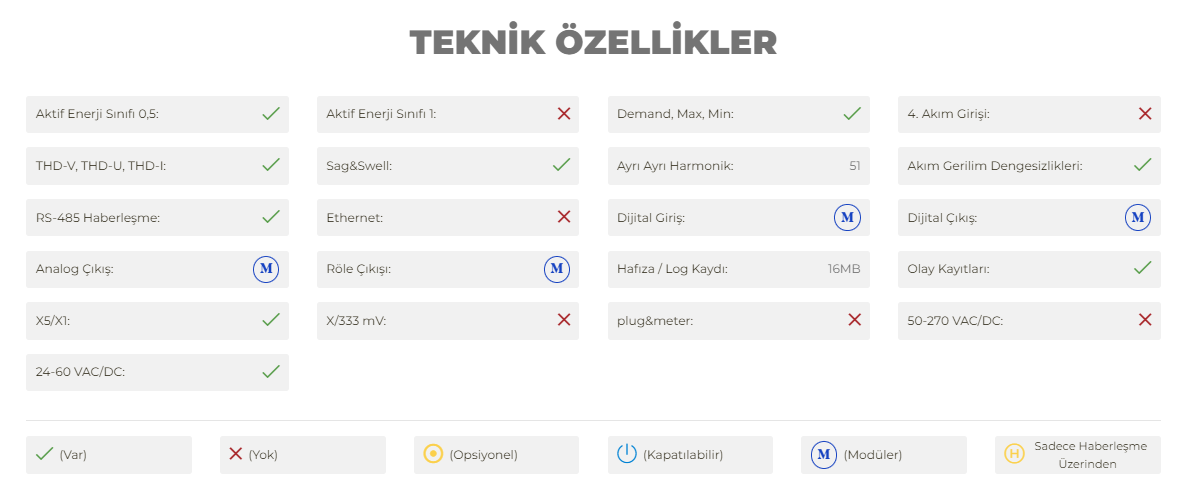1193x486 pixels.
Task: Click the yellow Opsiyonel circle icon in legend
Action: pyautogui.click(x=433, y=455)
